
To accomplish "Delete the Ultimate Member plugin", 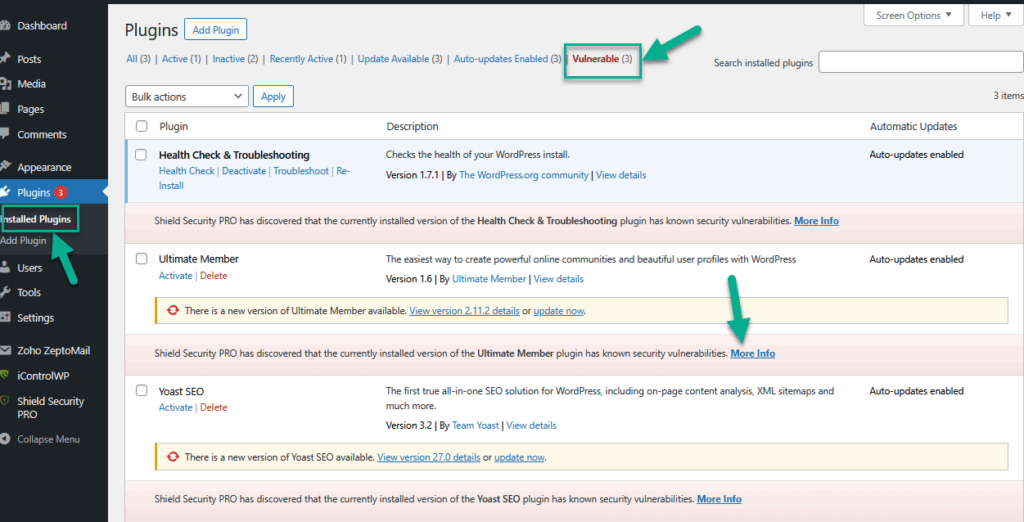I will [214, 276].
